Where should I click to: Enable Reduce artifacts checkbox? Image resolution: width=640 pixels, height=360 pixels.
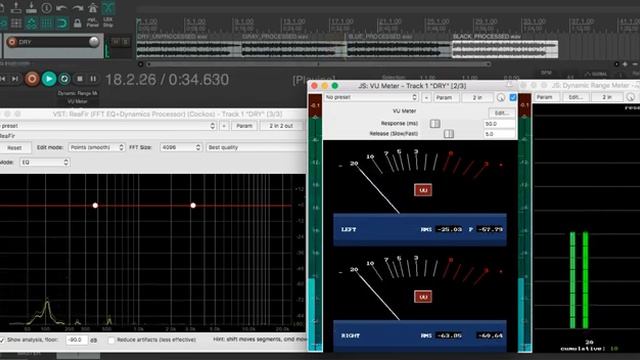[x=111, y=340]
